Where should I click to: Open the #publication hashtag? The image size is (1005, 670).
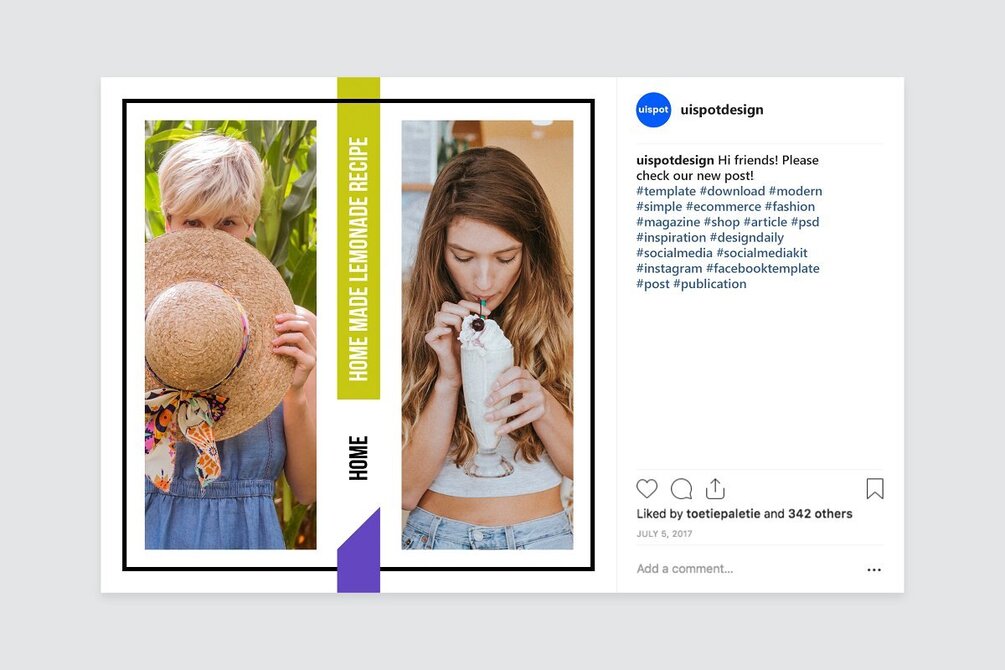pyautogui.click(x=710, y=284)
